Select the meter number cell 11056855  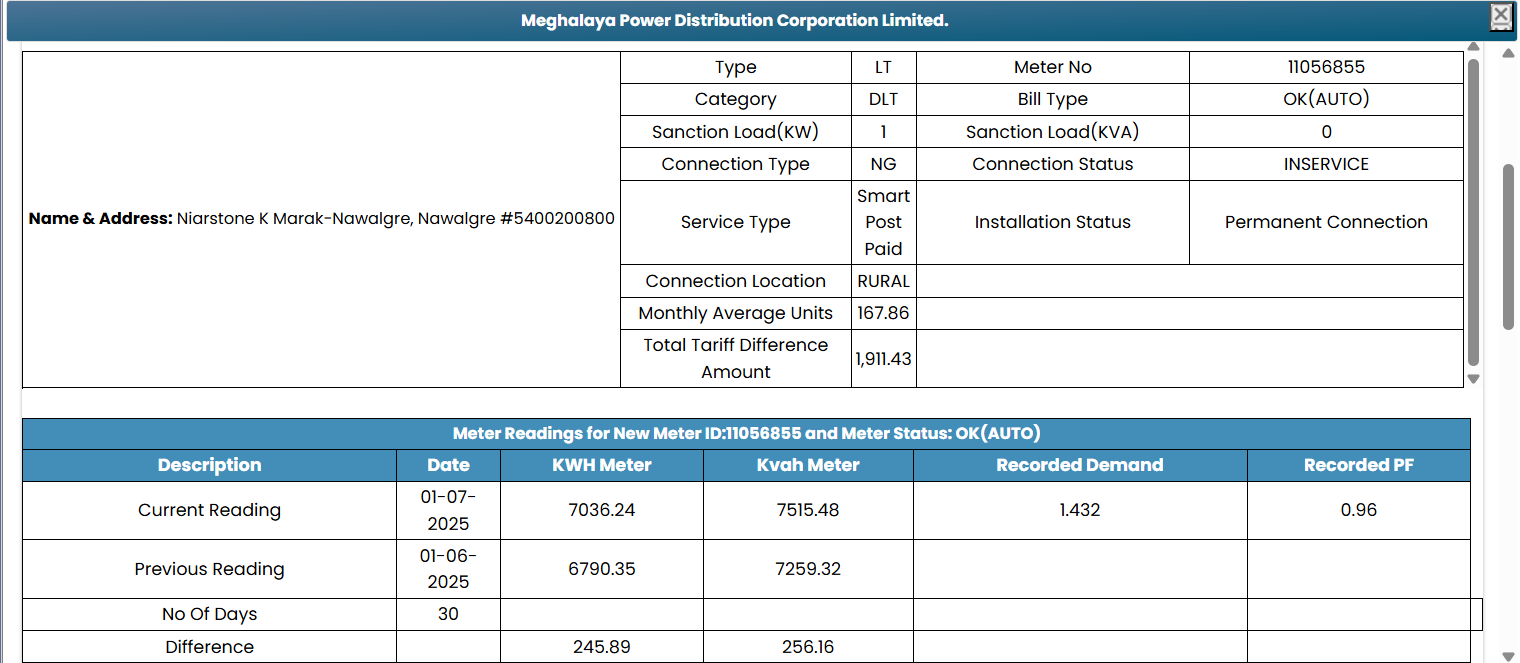click(1326, 68)
